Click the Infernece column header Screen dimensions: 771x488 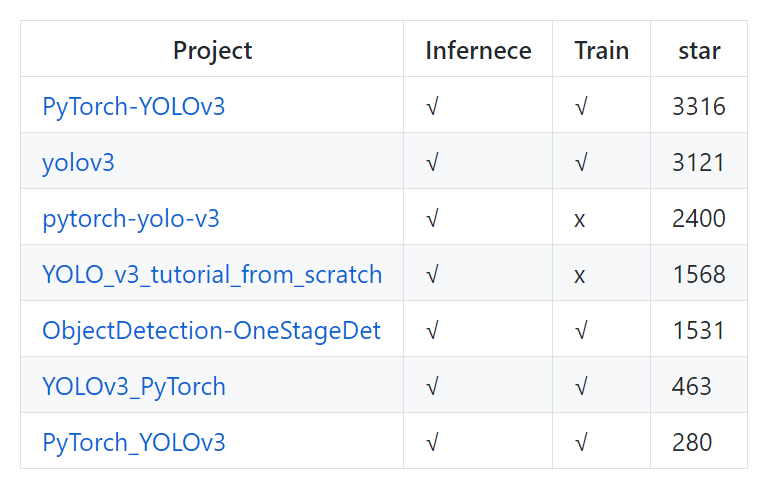click(478, 50)
